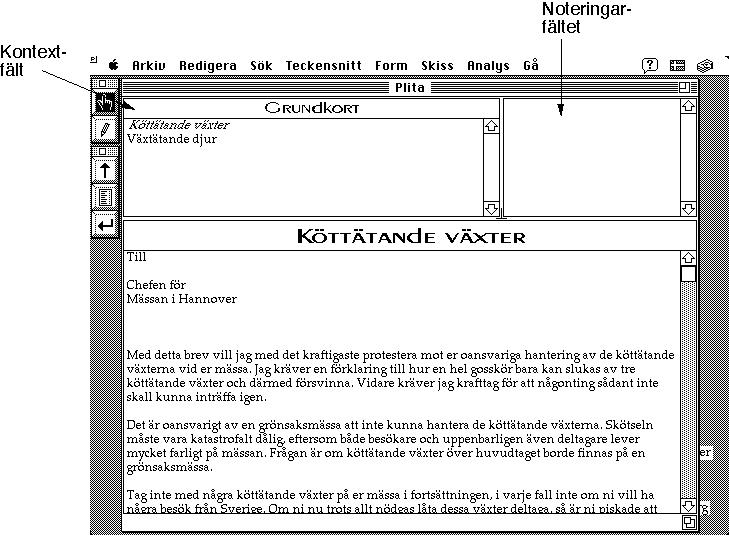Select the pencil edit tool
The image size is (729, 535).
(x=105, y=129)
